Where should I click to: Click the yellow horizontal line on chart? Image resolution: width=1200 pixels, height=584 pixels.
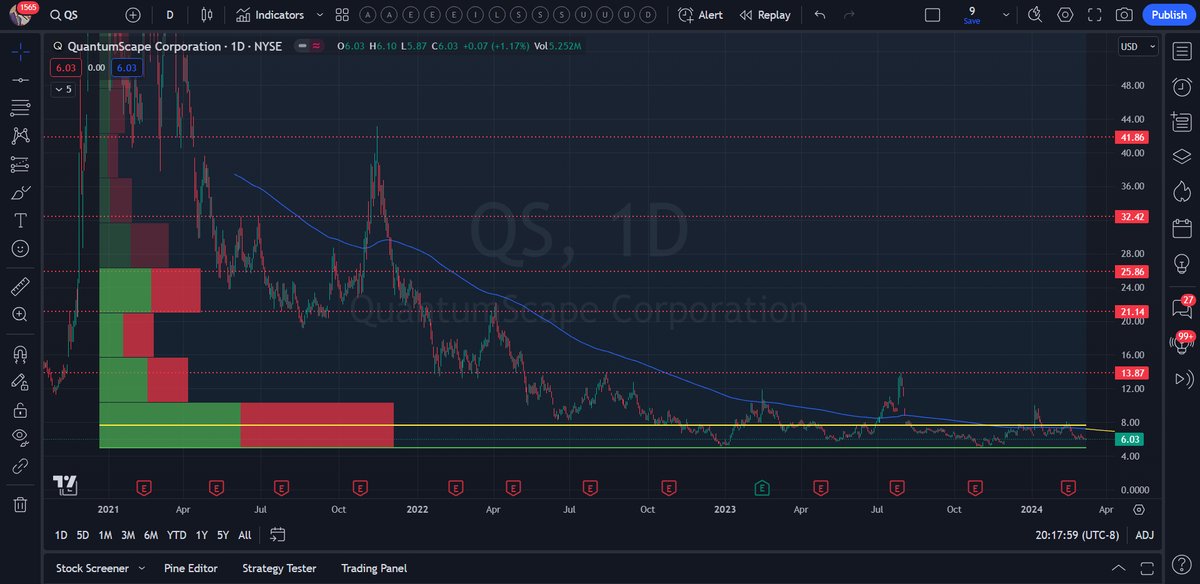tap(600, 425)
